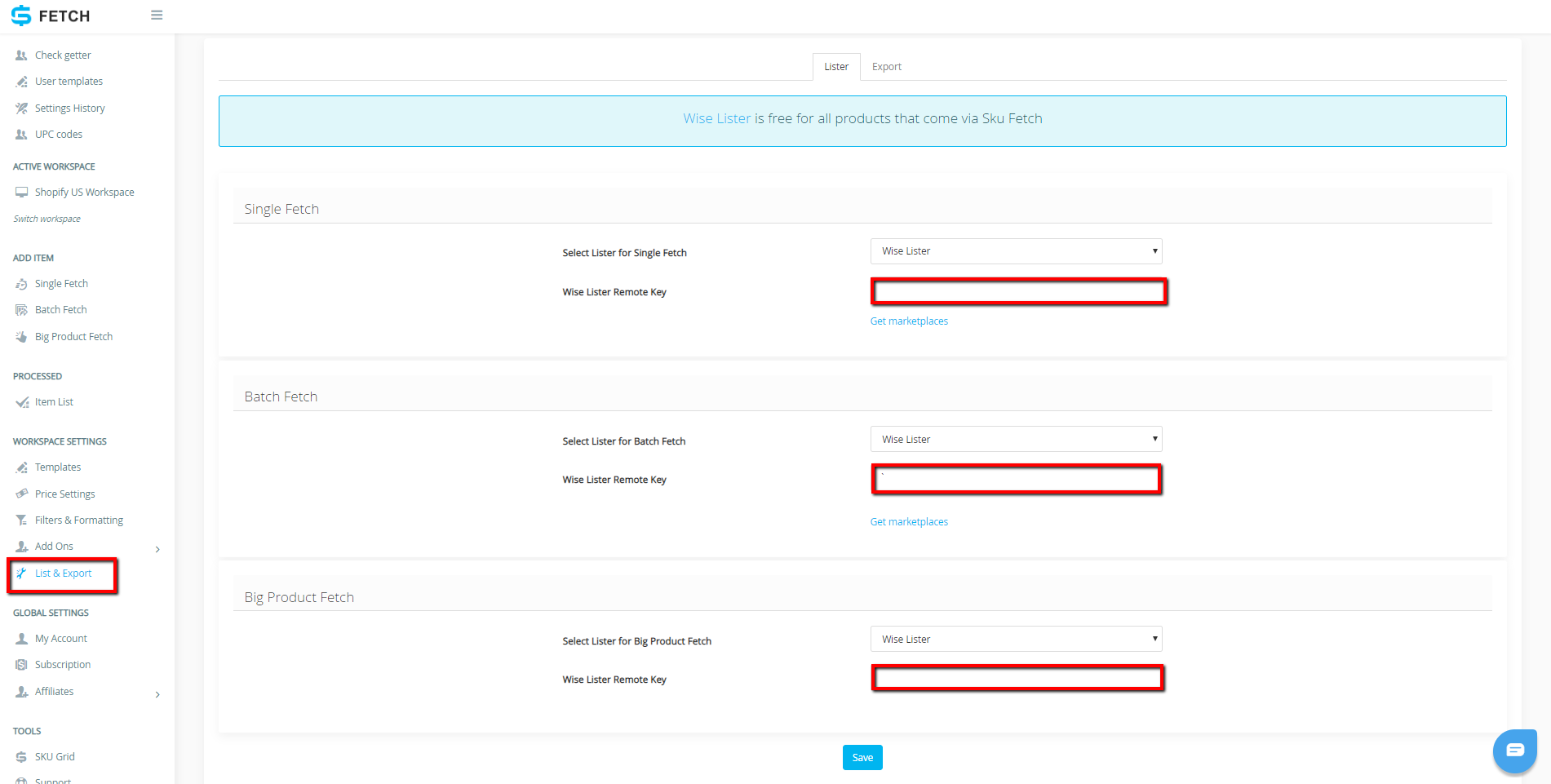Image resolution: width=1551 pixels, height=784 pixels.
Task: Open List & Export settings page
Action: click(x=63, y=574)
